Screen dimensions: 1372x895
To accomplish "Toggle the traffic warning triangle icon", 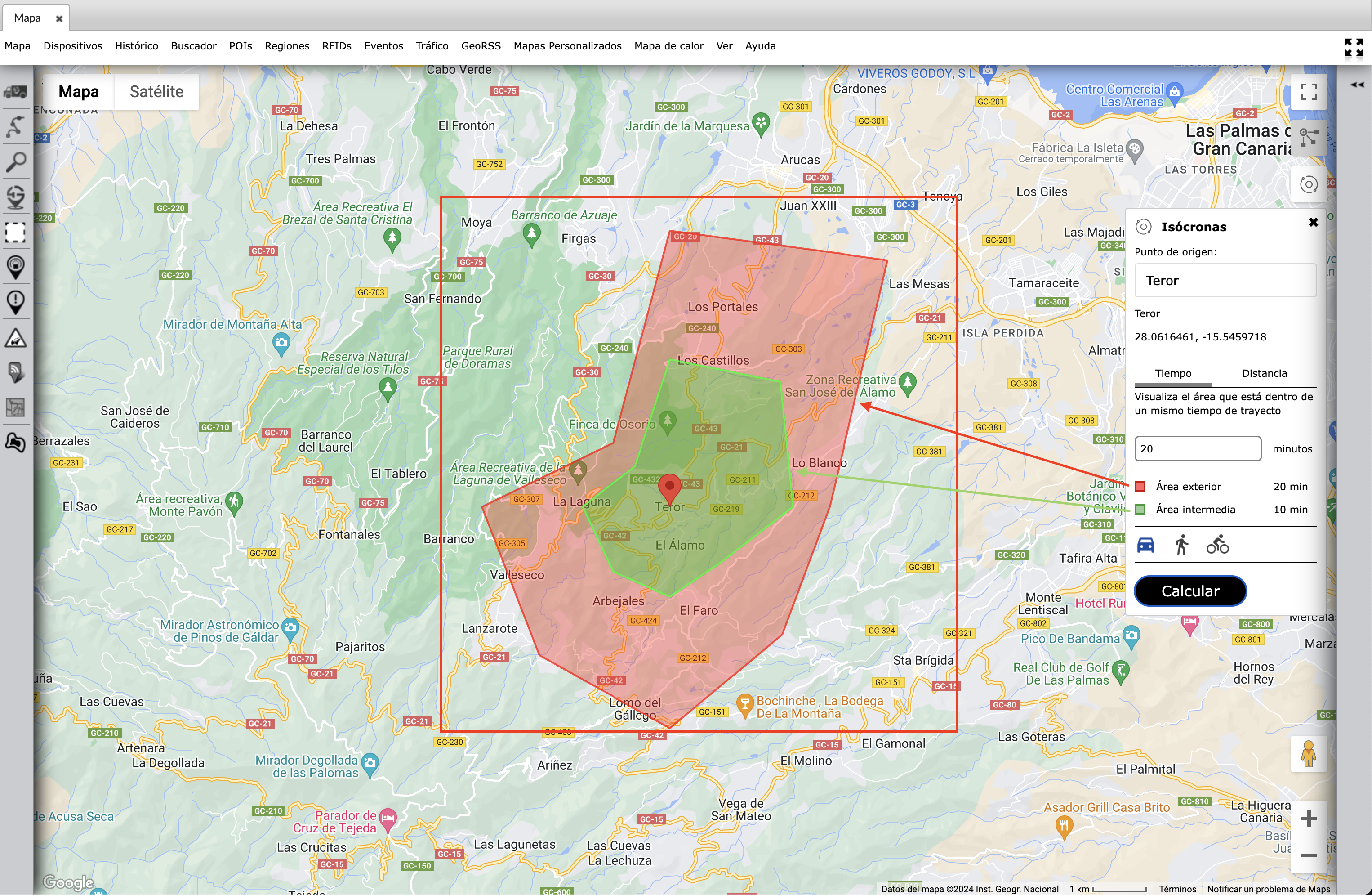I will [x=16, y=338].
